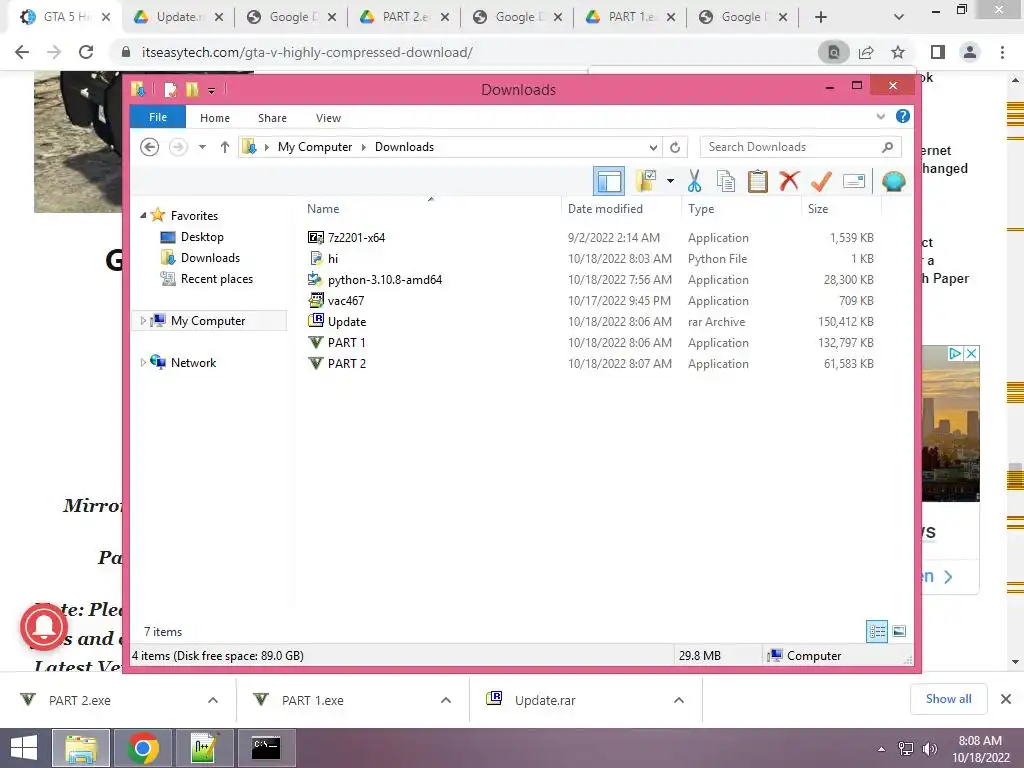The height and width of the screenshot is (768, 1024).
Task: Click Show all downloads button
Action: pos(948,699)
